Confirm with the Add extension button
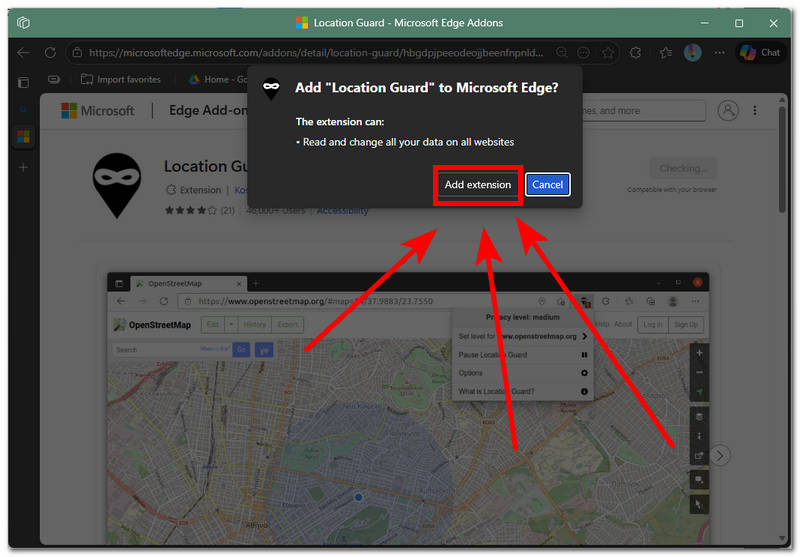 click(478, 185)
